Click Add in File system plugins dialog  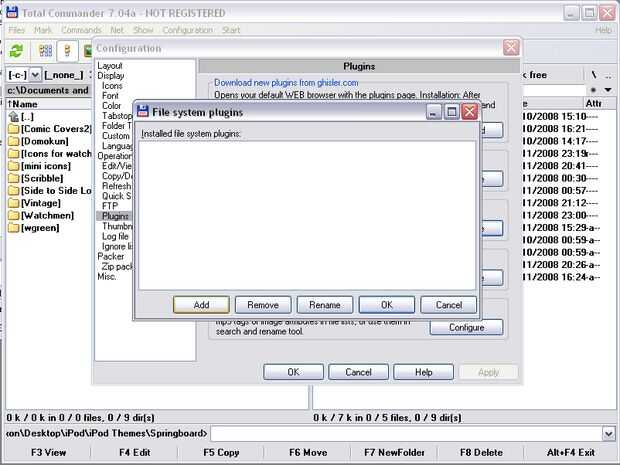tap(201, 305)
